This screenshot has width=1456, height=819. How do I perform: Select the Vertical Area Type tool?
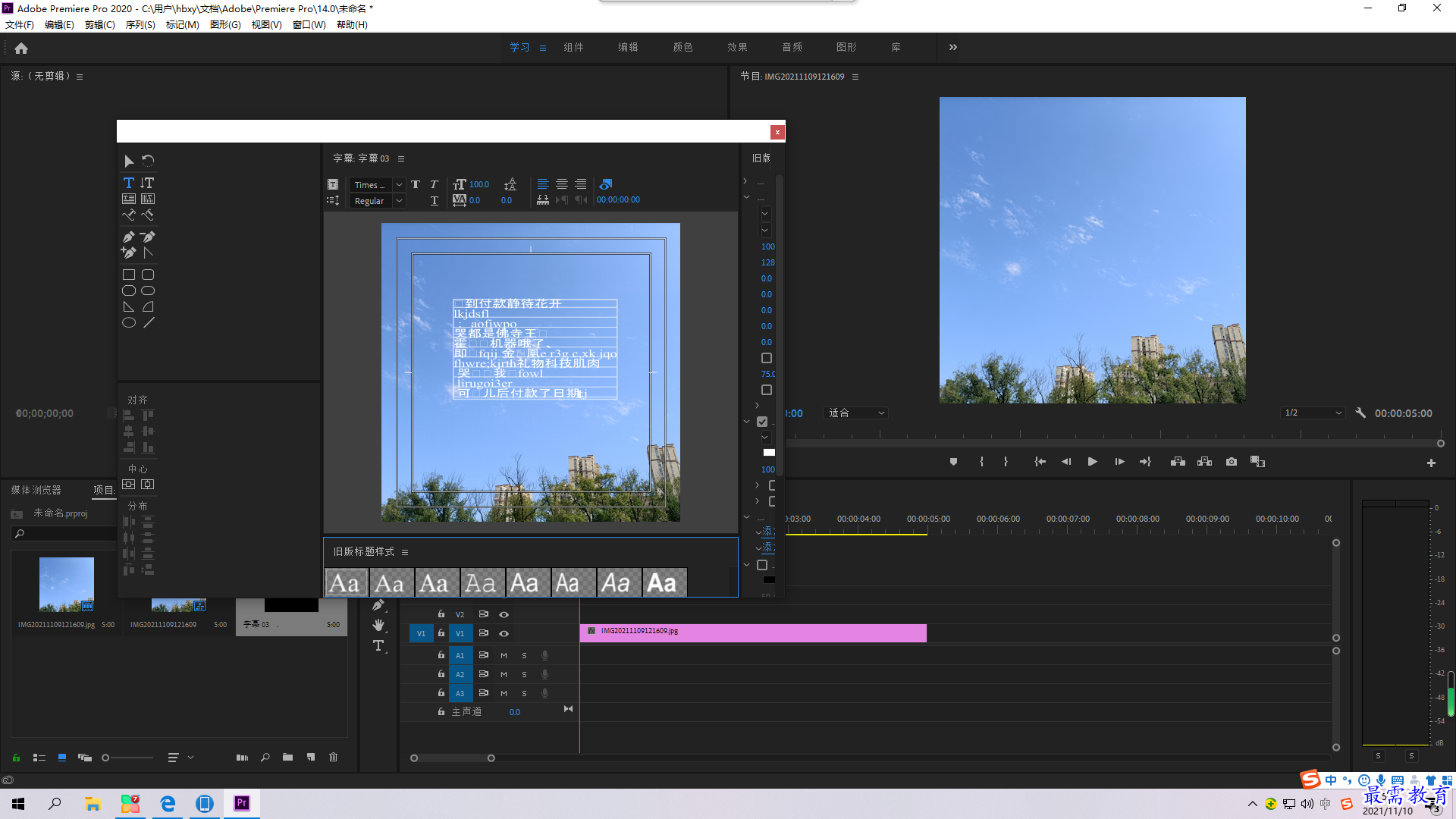148,199
